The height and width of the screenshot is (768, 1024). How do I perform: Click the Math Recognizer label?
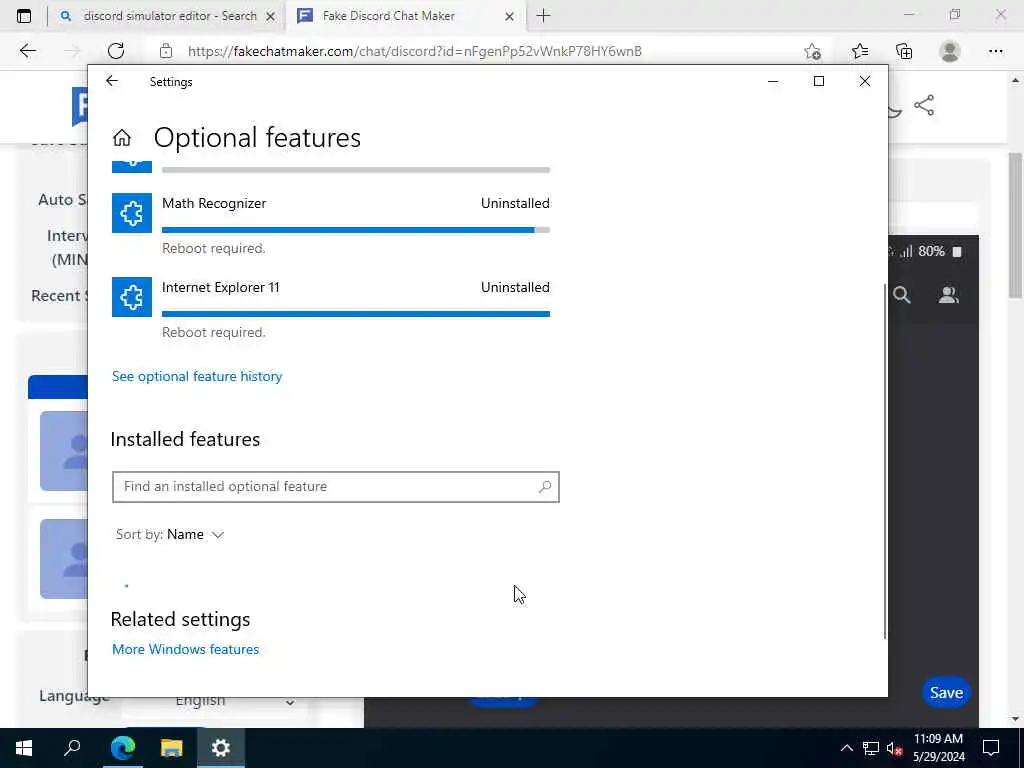coord(214,203)
